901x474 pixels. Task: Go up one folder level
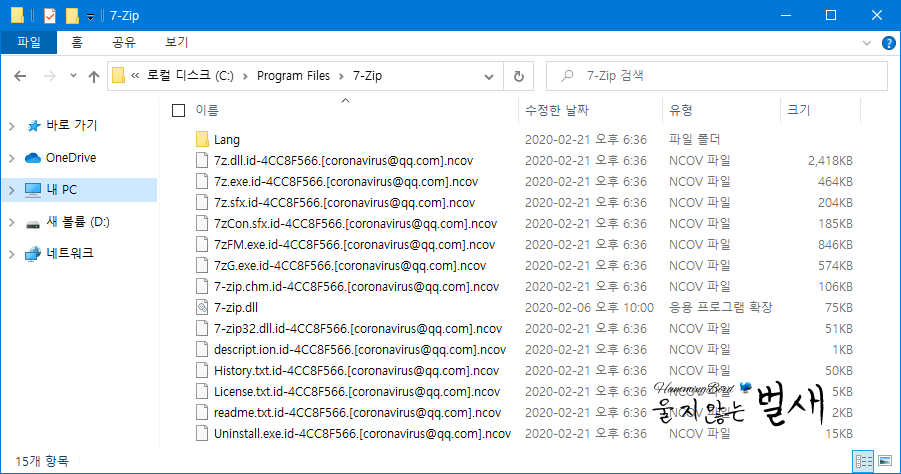(94, 76)
